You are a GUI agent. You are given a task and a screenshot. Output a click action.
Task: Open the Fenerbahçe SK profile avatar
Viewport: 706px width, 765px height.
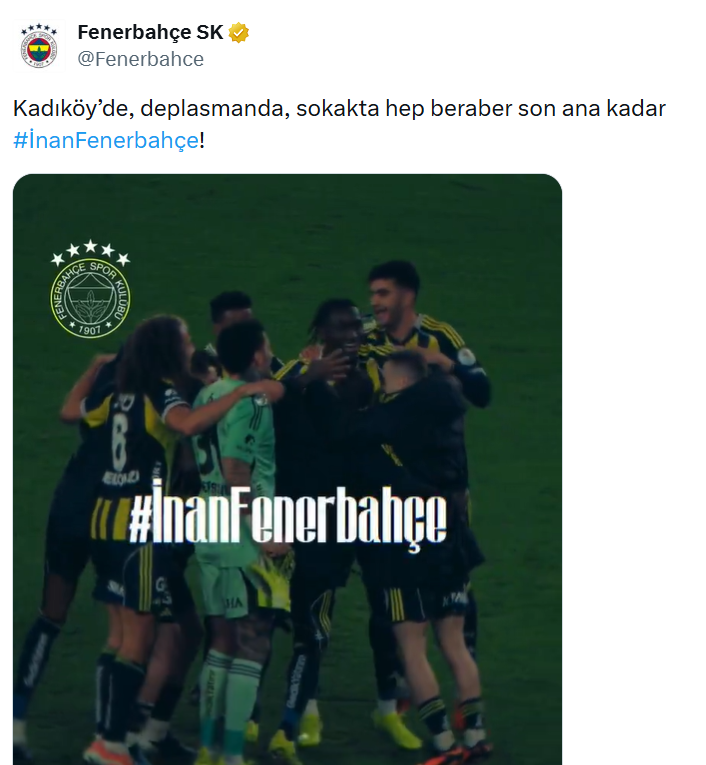click(39, 45)
